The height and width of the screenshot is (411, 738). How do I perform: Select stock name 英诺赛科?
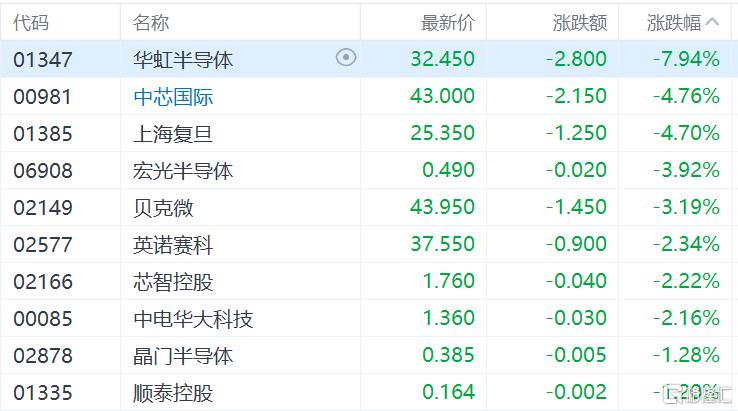[173, 245]
